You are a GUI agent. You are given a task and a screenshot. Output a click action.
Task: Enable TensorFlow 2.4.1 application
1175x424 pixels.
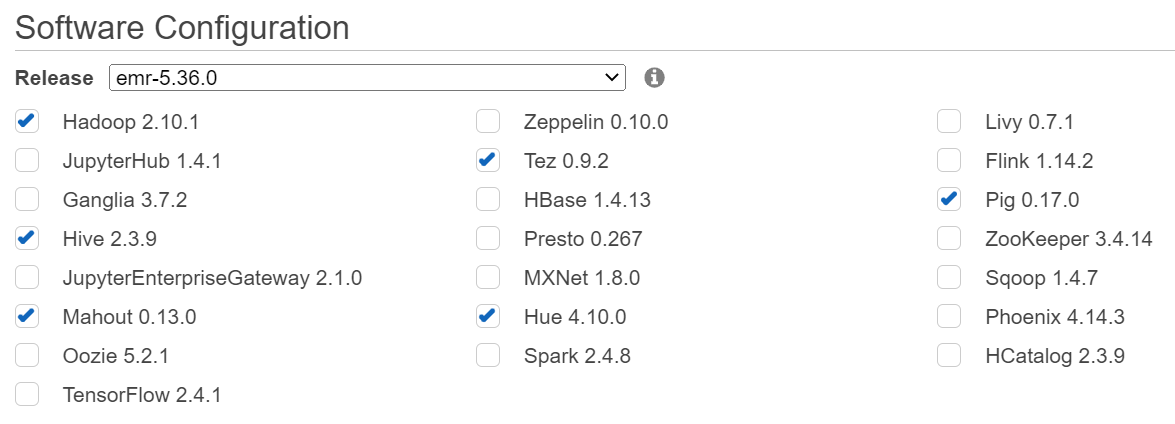click(27, 394)
